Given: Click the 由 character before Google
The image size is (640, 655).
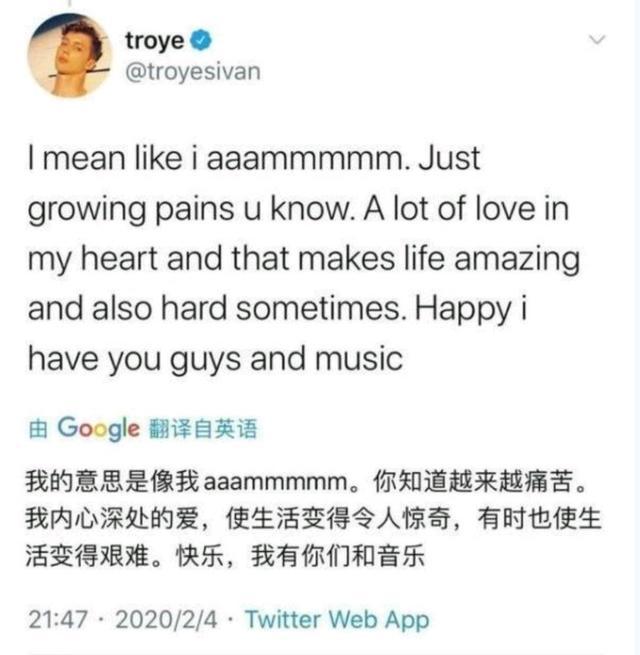Looking at the screenshot, I should pyautogui.click(x=38, y=429).
